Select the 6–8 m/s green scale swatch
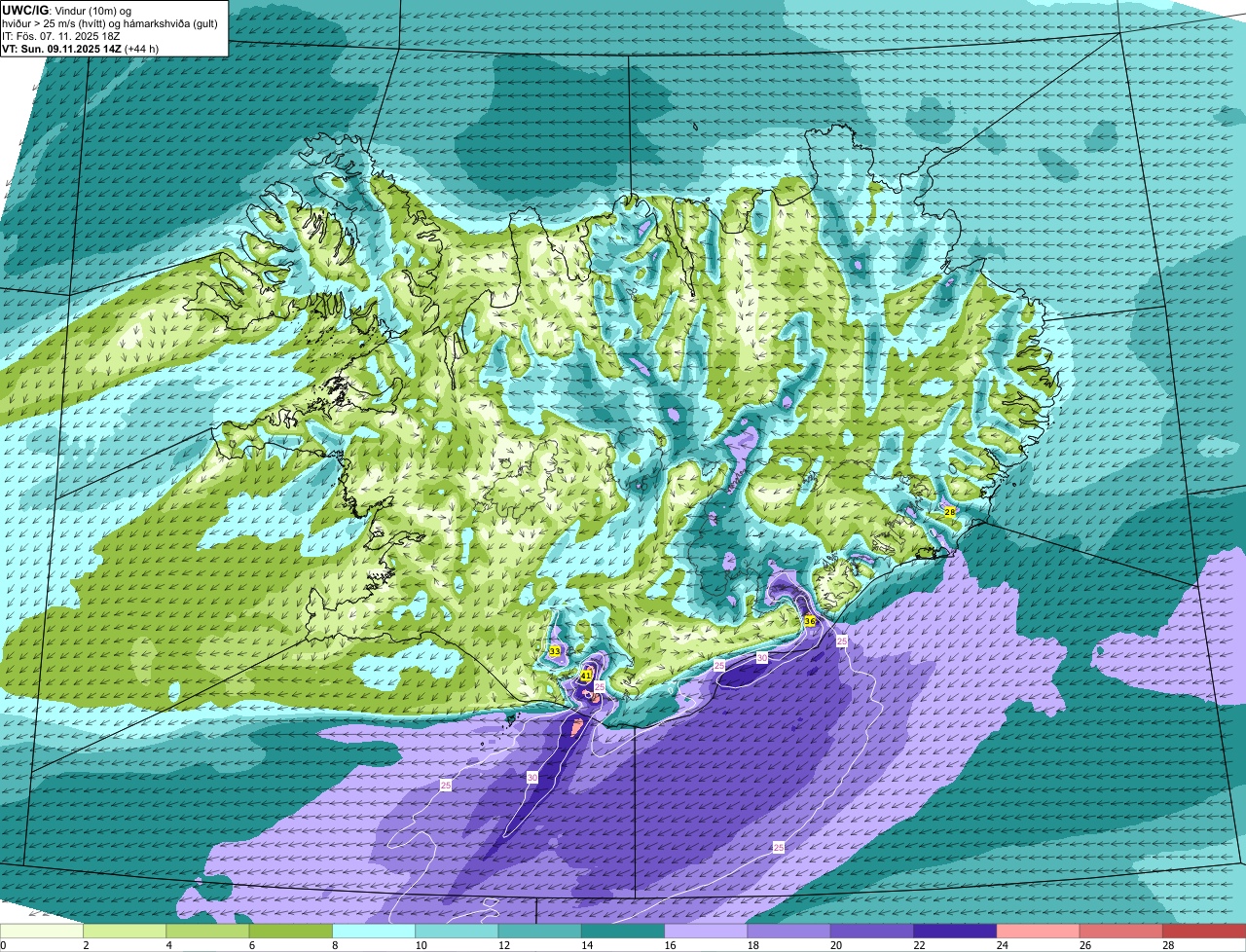The height and width of the screenshot is (952, 1246). tap(291, 932)
